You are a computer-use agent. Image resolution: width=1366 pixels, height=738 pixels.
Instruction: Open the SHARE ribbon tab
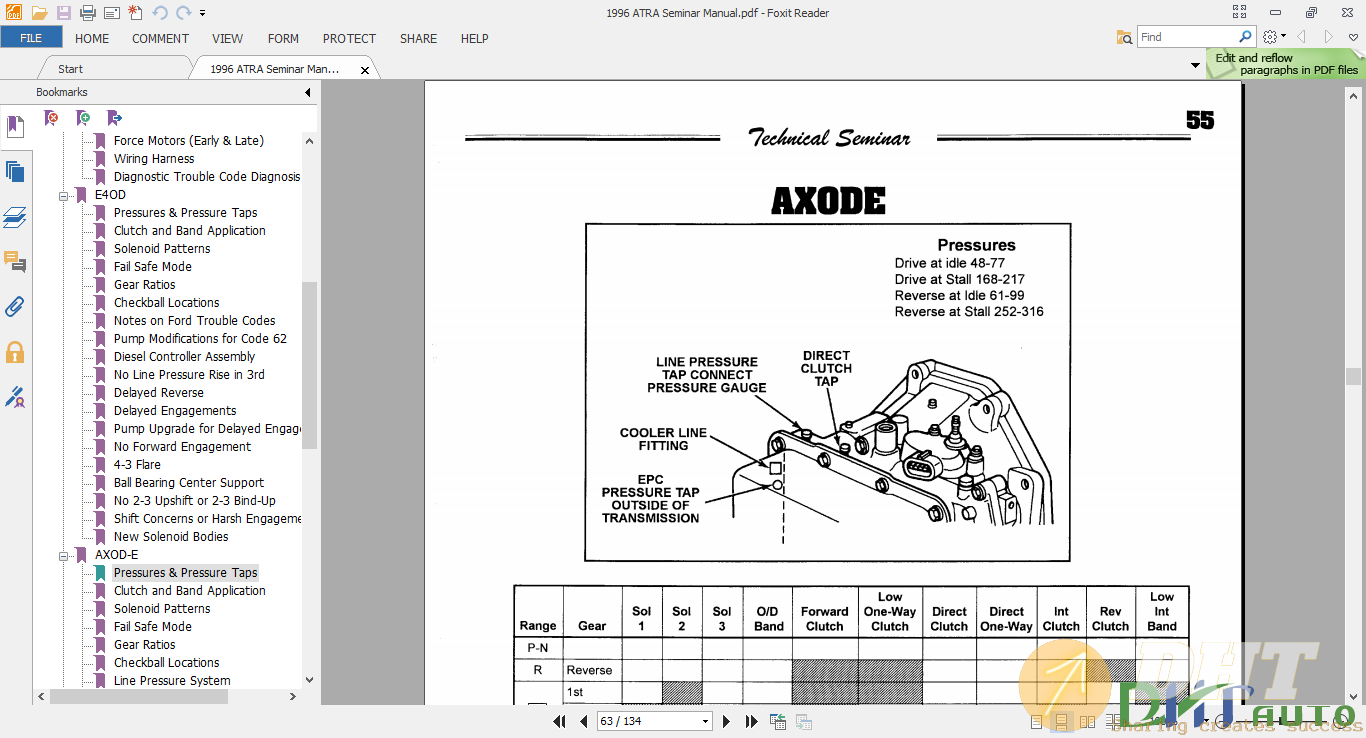[418, 38]
